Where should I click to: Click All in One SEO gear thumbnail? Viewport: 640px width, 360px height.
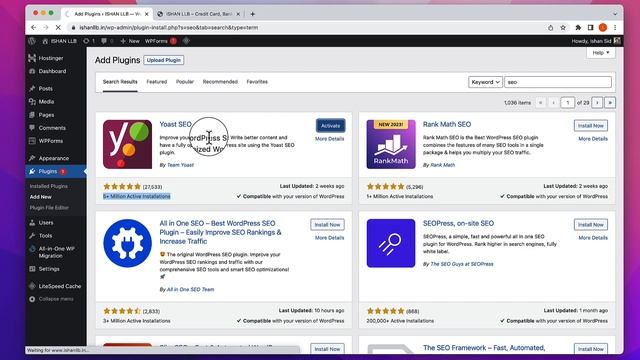(127, 243)
